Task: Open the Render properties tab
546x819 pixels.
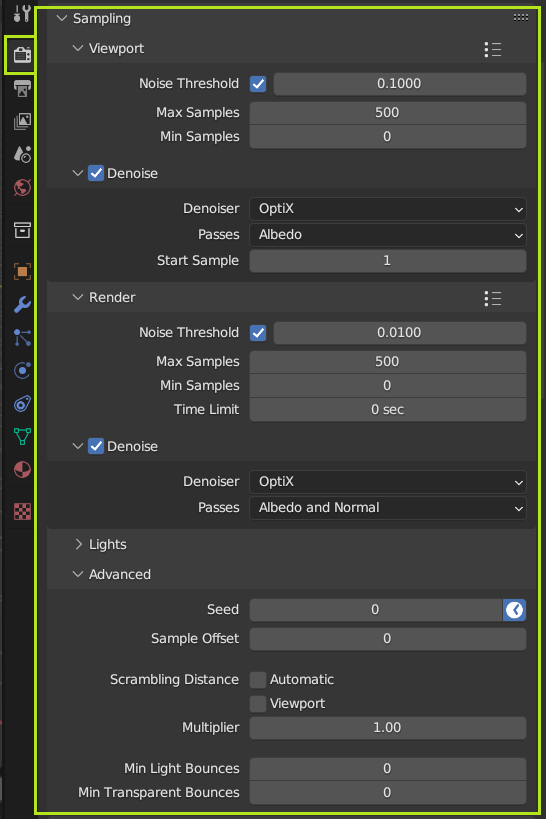Action: 22,54
